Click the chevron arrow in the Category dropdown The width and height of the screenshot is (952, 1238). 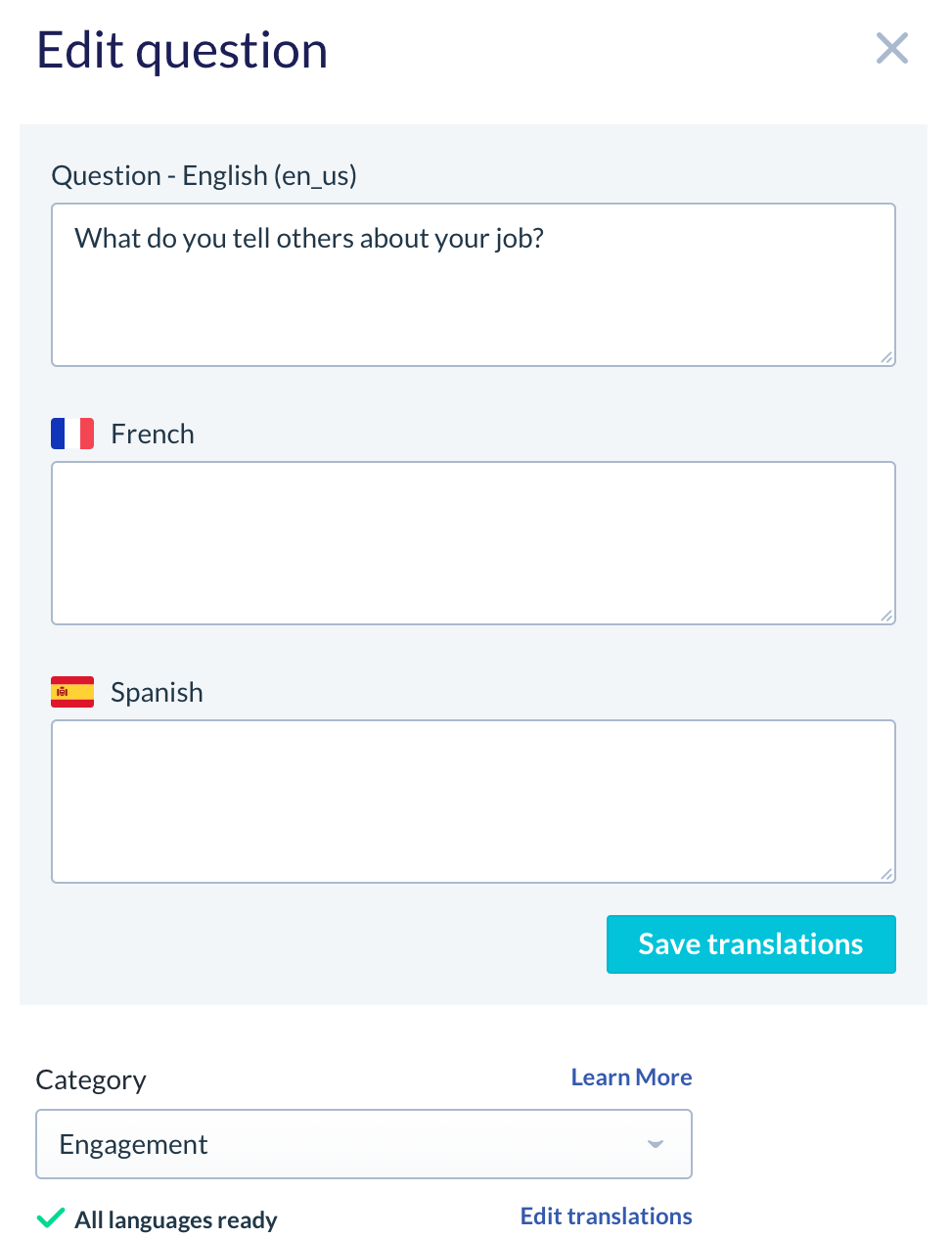pos(656,1144)
